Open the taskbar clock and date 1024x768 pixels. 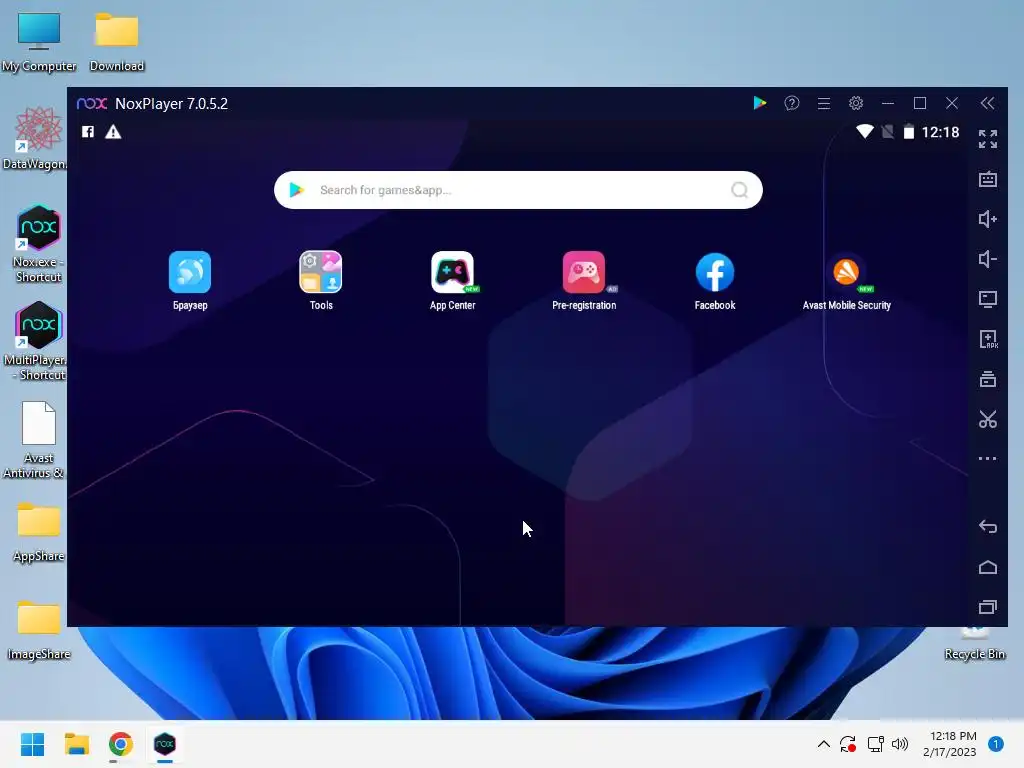tap(950, 744)
